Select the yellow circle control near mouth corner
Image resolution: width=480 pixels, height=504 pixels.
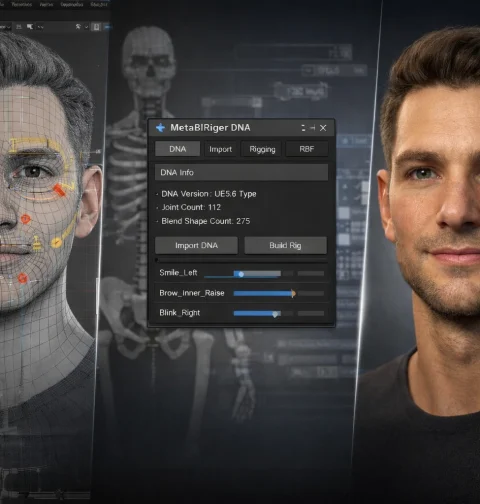[56, 243]
